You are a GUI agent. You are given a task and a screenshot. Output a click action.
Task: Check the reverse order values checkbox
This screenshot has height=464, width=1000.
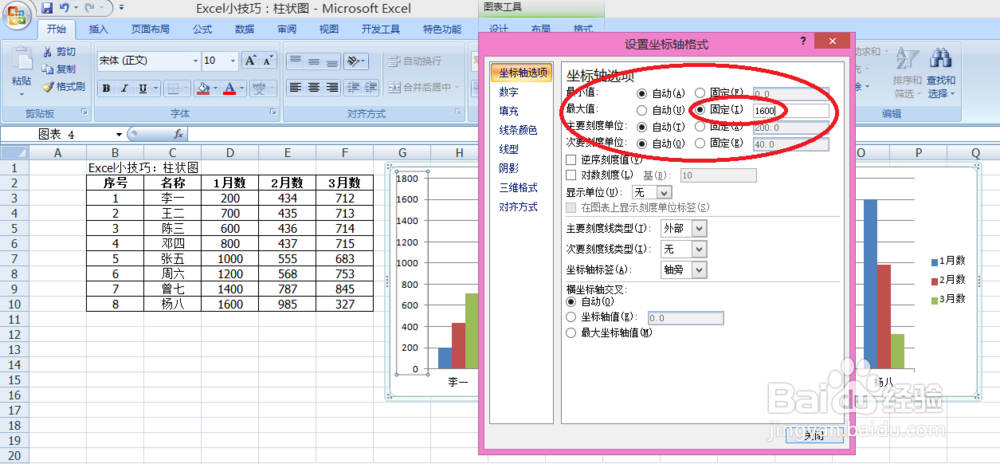(571, 159)
